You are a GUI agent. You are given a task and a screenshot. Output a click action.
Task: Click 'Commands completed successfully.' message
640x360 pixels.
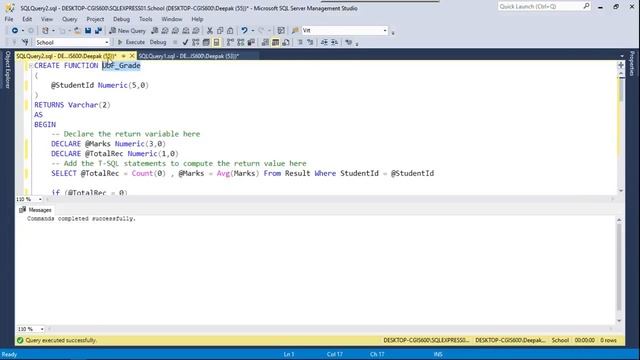click(81, 219)
